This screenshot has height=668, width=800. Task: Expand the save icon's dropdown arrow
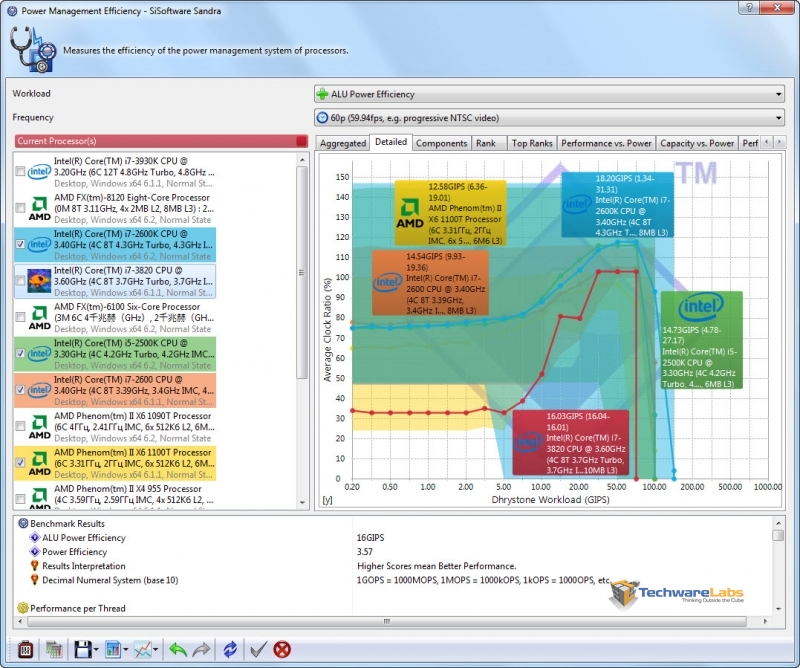point(96,650)
